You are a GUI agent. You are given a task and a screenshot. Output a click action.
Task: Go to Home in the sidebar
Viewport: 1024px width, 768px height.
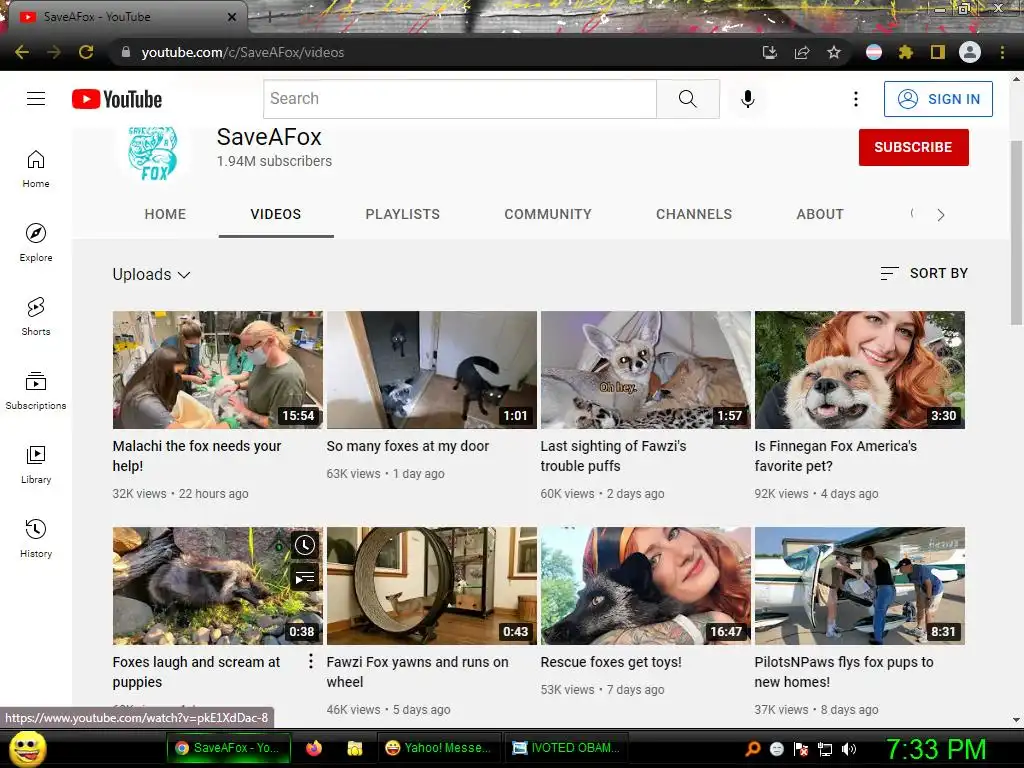coord(36,169)
